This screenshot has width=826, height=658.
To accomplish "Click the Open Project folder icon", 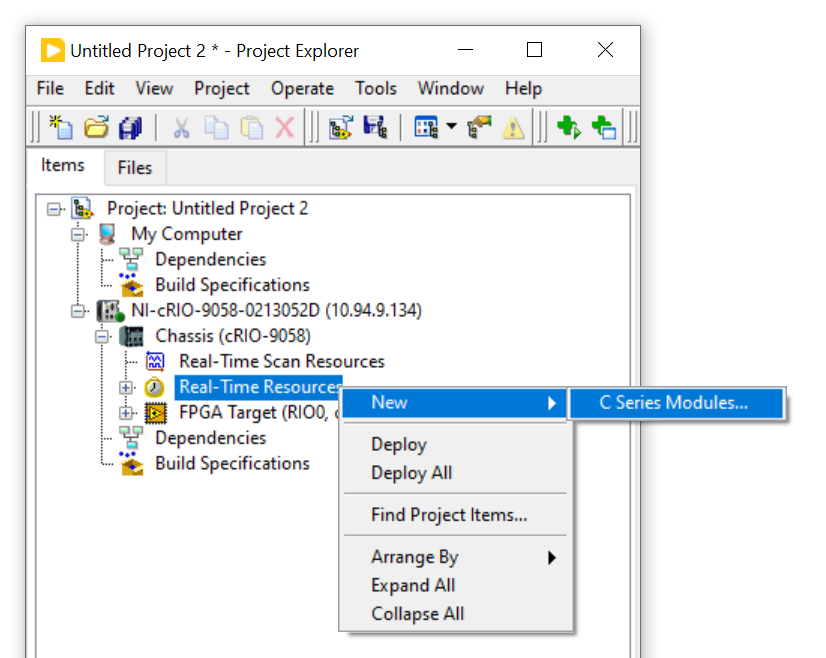I will click(x=96, y=127).
